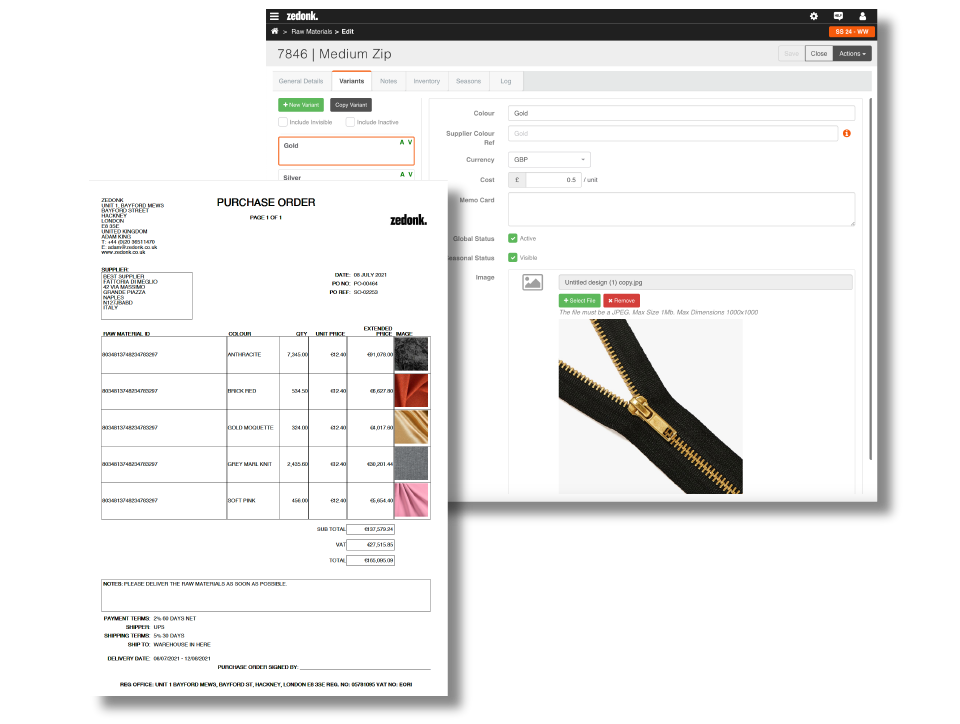Click the zipper image preview
Image resolution: width=960 pixels, height=724 pixels.
pos(650,407)
